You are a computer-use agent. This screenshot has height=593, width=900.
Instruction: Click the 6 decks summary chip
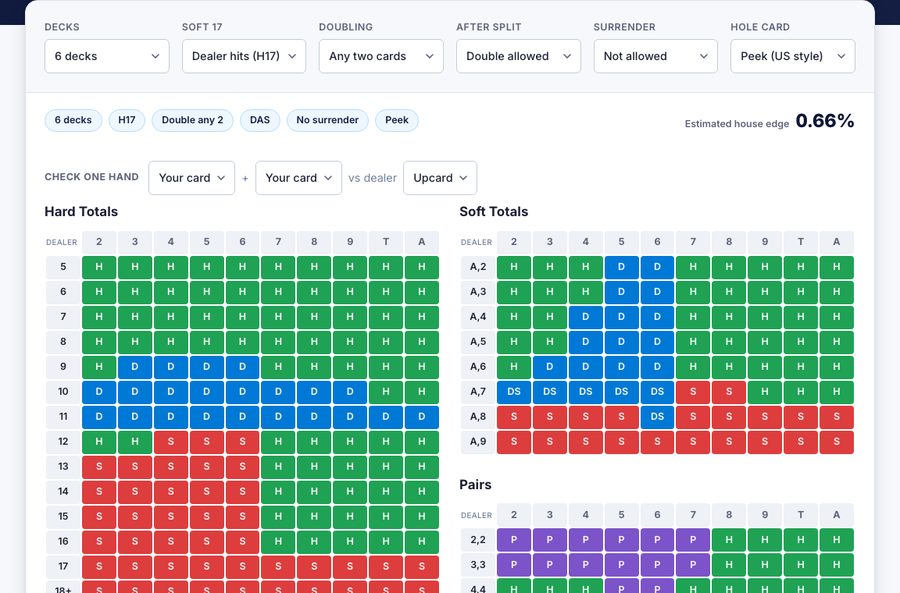tap(73, 121)
